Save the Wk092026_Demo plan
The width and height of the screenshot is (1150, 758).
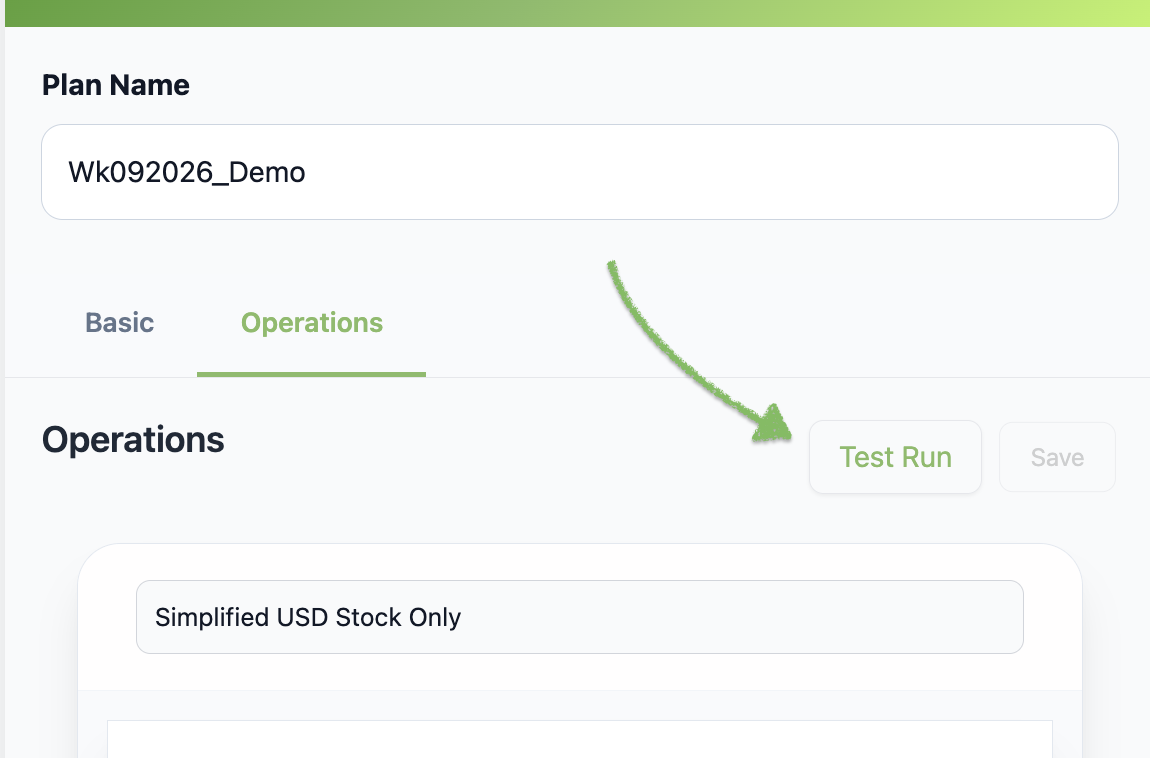click(x=1057, y=456)
